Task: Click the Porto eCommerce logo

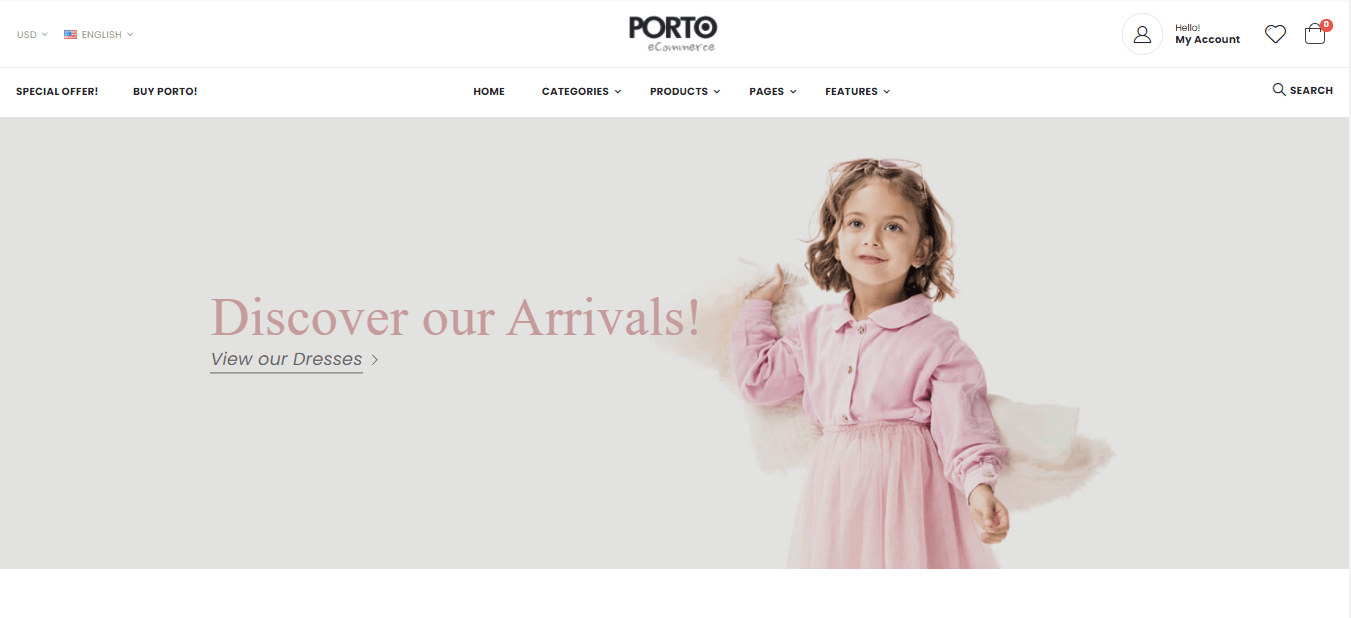Action: tap(673, 34)
